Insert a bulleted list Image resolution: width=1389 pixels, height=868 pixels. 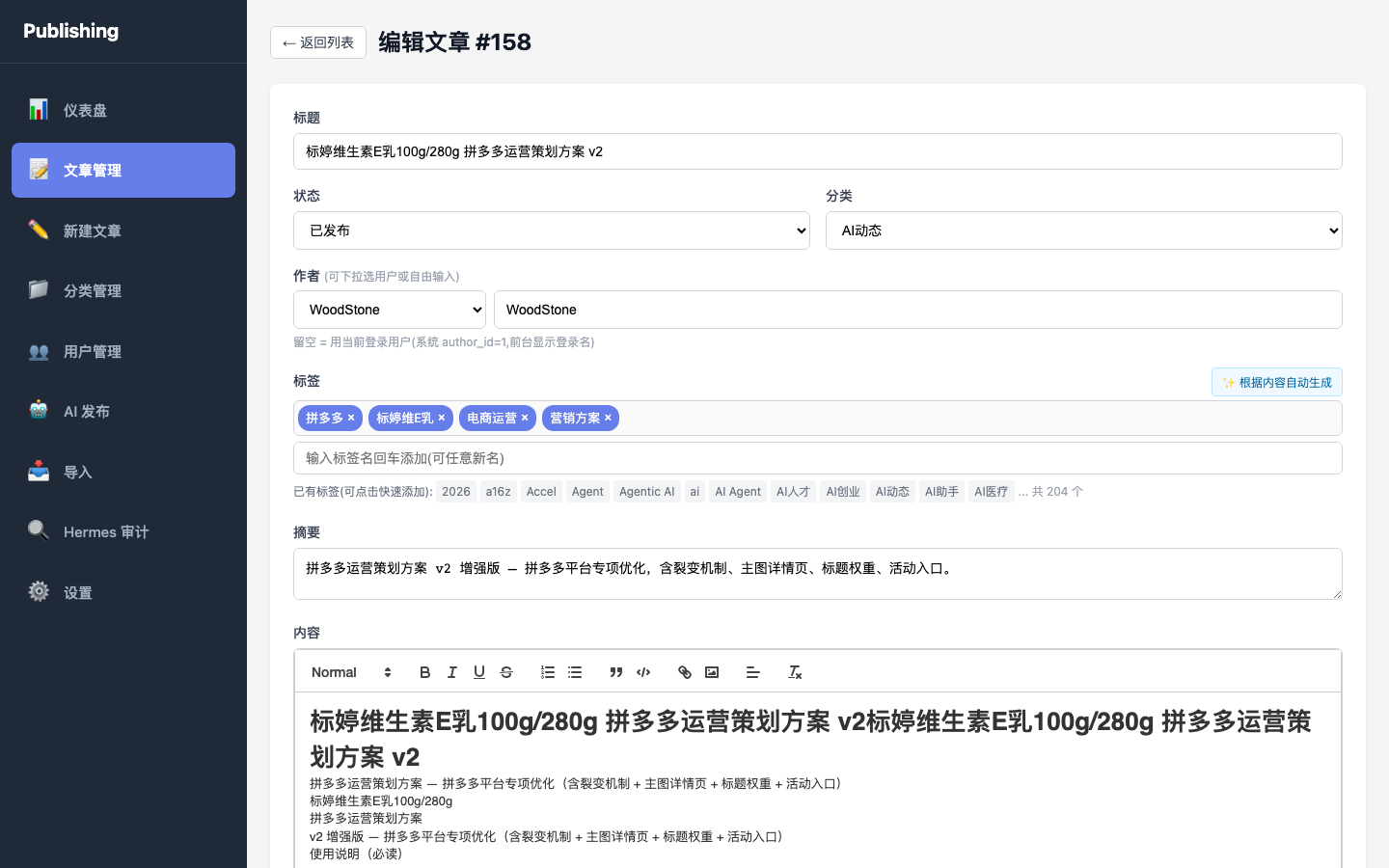(x=575, y=672)
